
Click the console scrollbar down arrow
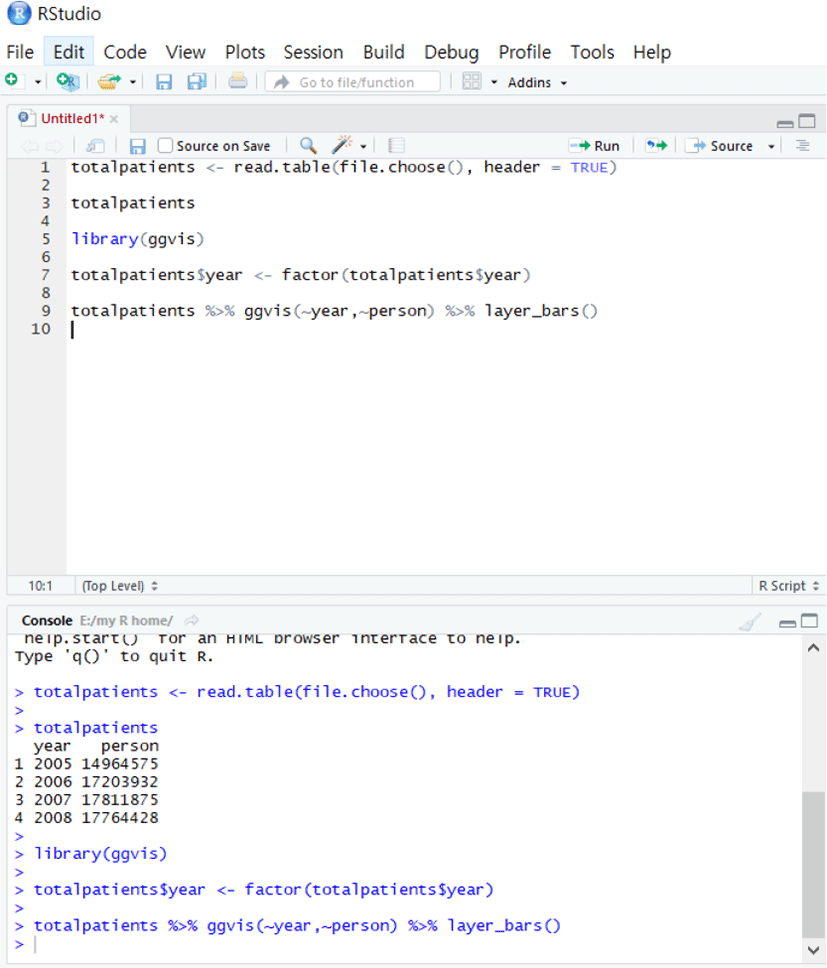[813, 949]
